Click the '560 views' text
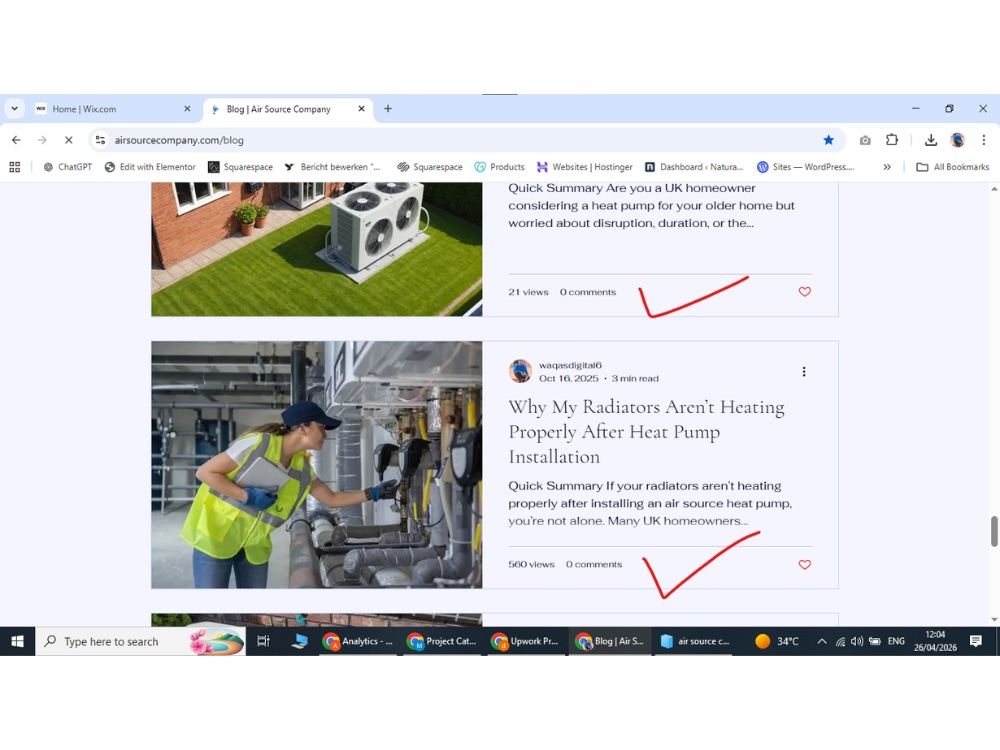 (531, 564)
